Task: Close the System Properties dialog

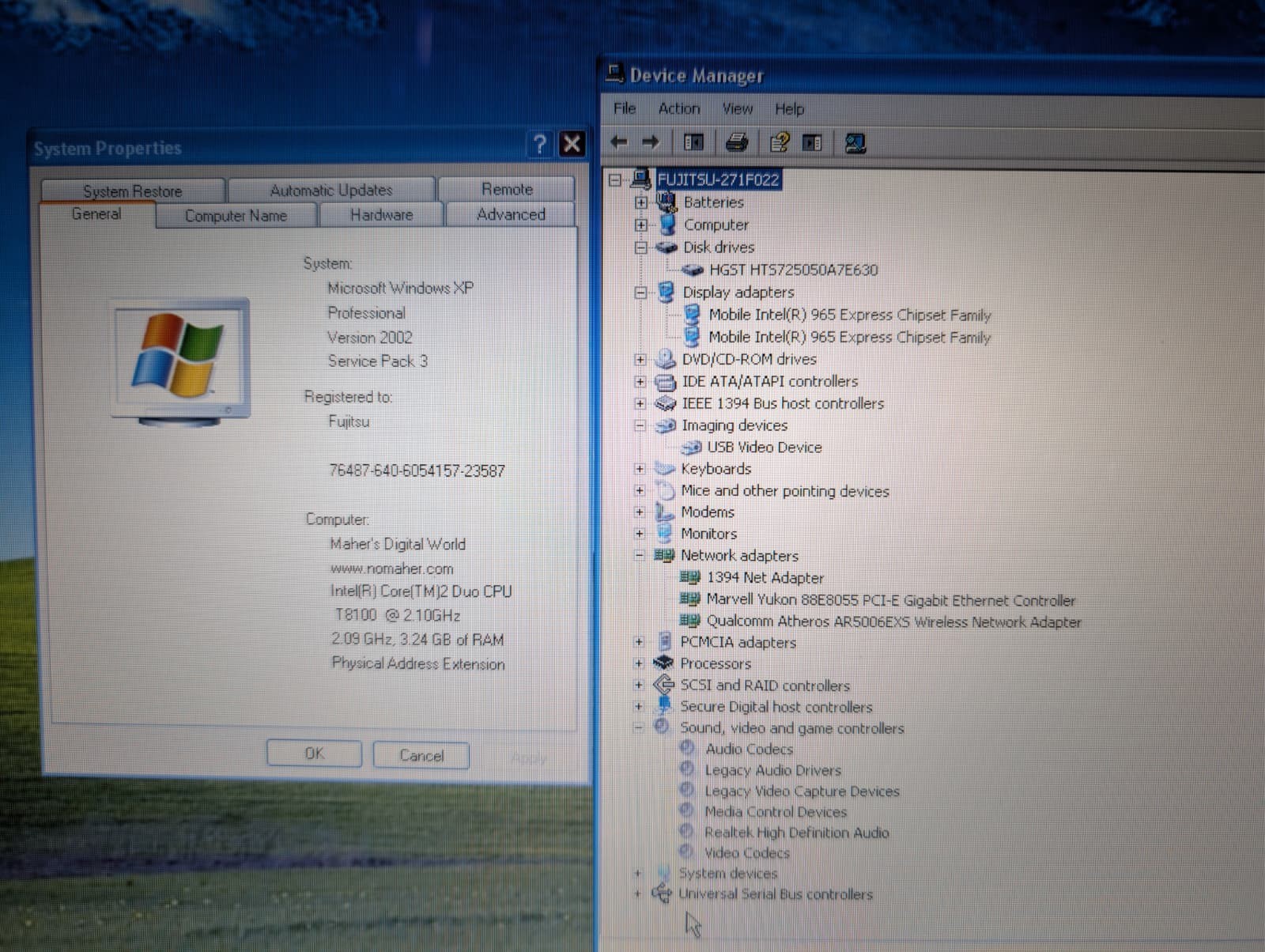Action: click(x=572, y=144)
